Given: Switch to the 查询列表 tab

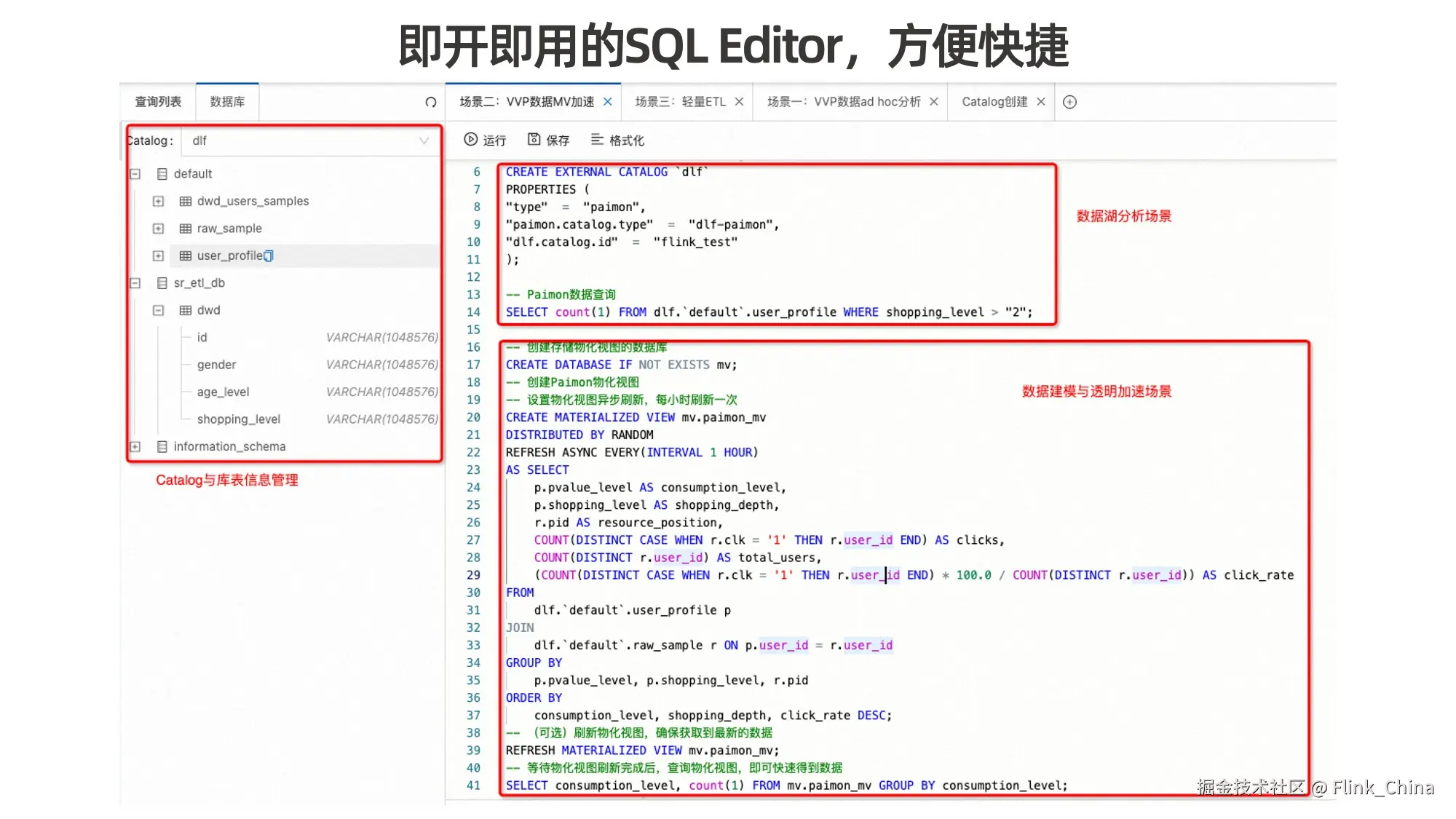Looking at the screenshot, I should (158, 102).
